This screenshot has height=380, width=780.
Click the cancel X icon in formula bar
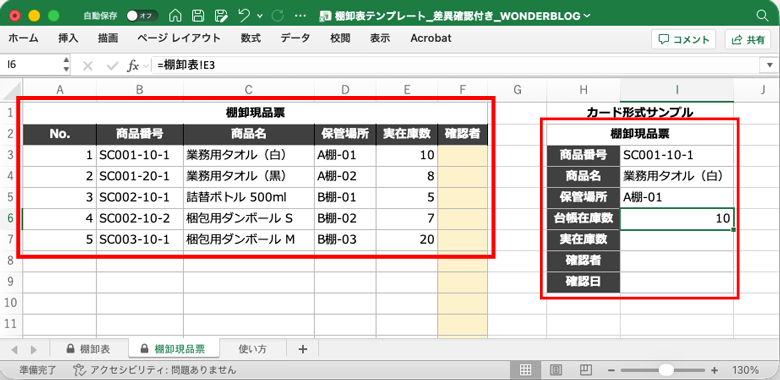pos(88,66)
